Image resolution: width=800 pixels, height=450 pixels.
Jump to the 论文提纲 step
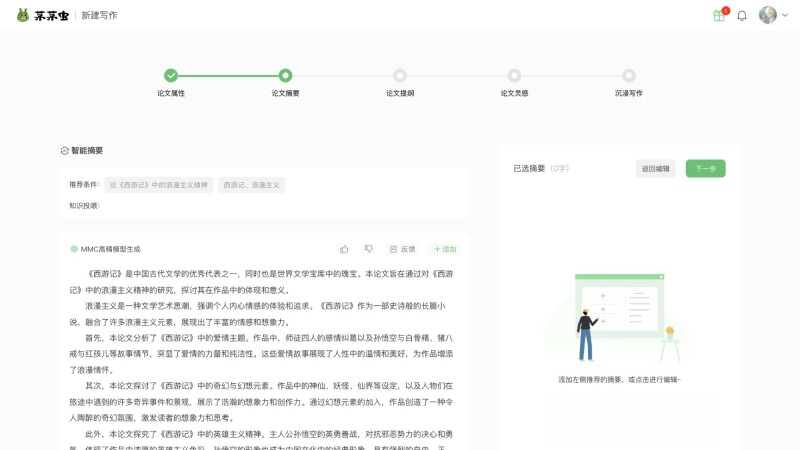pyautogui.click(x=400, y=75)
